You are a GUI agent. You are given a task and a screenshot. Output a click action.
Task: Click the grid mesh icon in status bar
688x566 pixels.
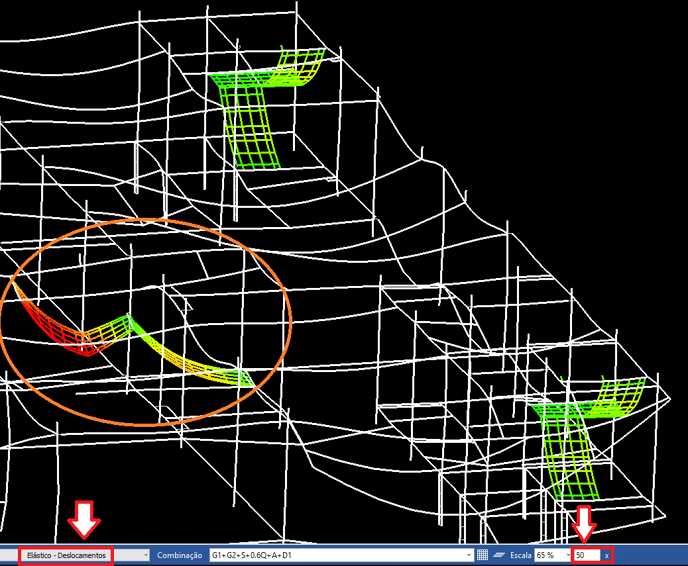[482, 555]
